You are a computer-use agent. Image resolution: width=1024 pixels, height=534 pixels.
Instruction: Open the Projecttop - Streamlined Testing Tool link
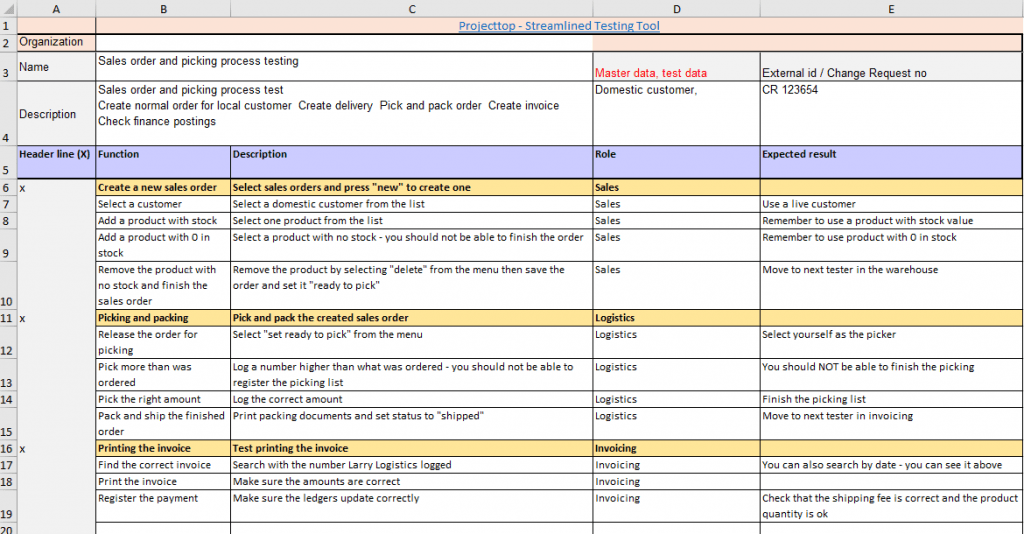pyautogui.click(x=558, y=26)
